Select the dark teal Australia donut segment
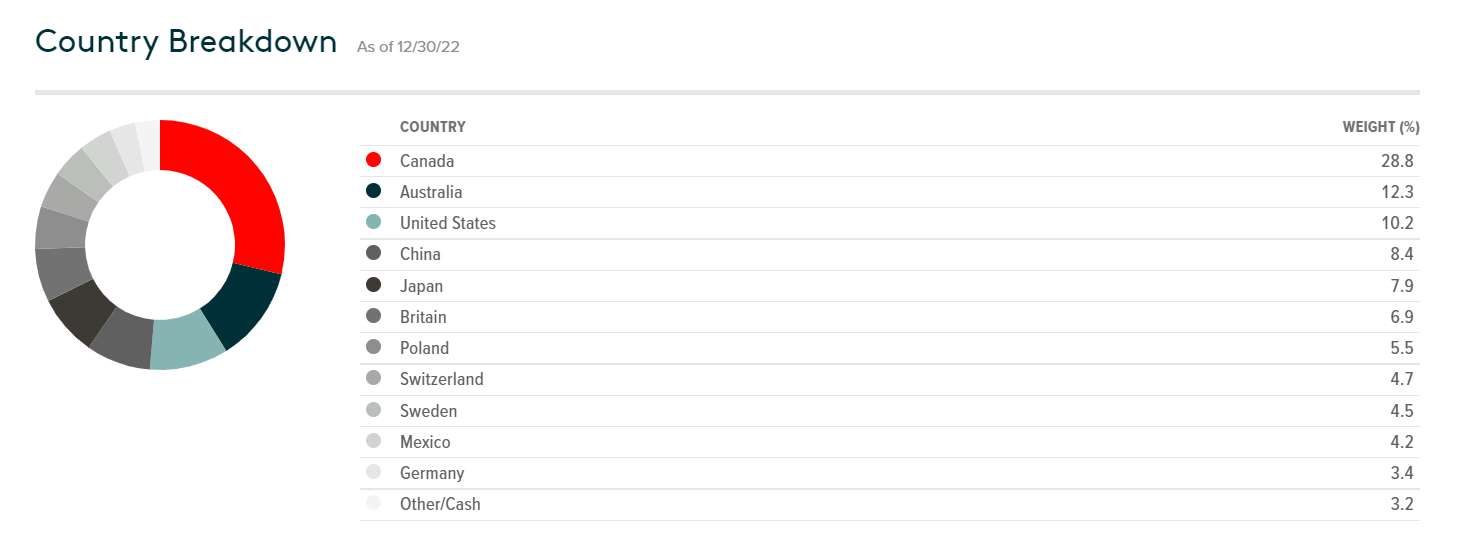This screenshot has width=1467, height=537. (x=240, y=305)
